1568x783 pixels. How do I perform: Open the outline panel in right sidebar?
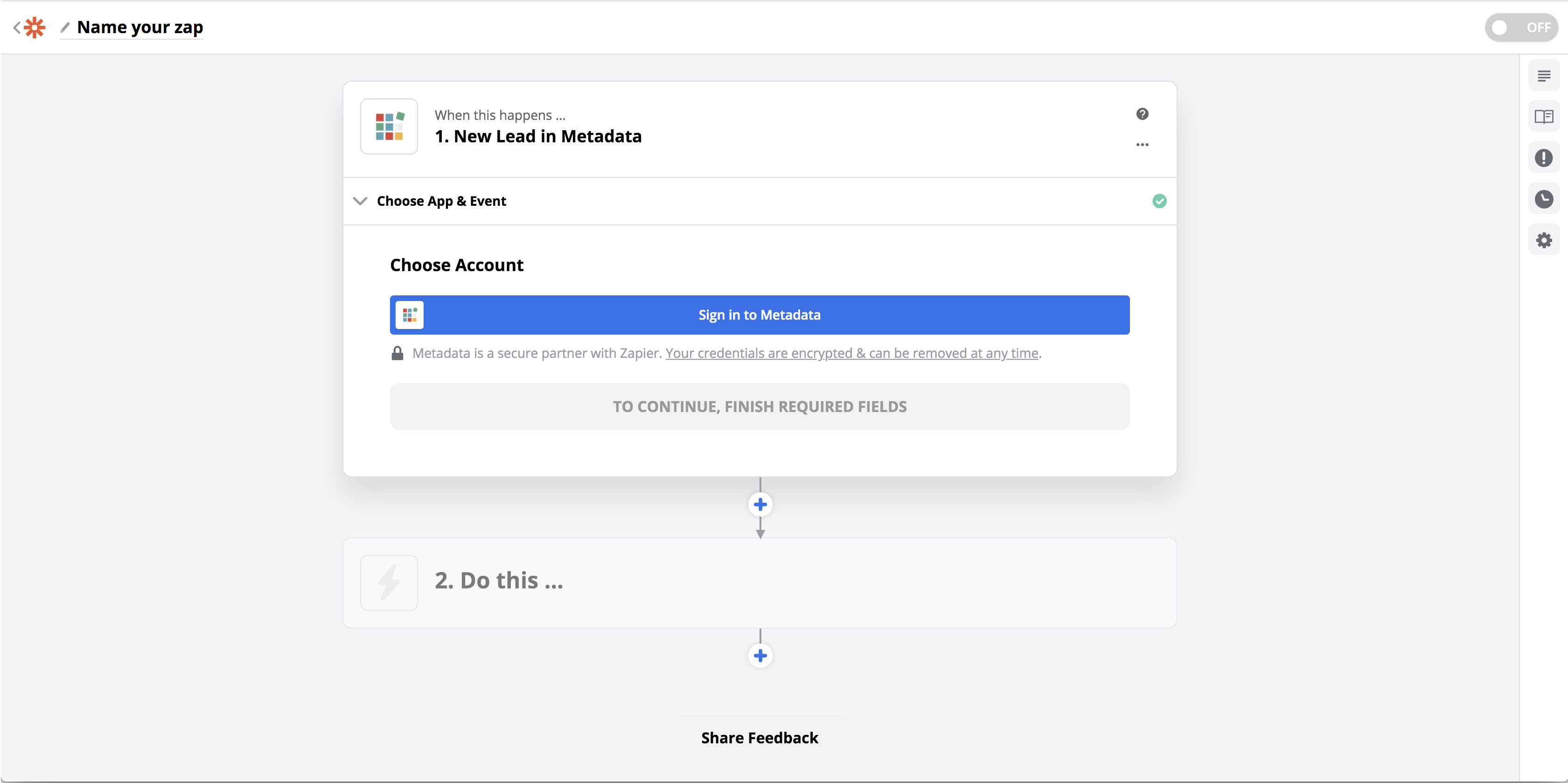point(1543,76)
